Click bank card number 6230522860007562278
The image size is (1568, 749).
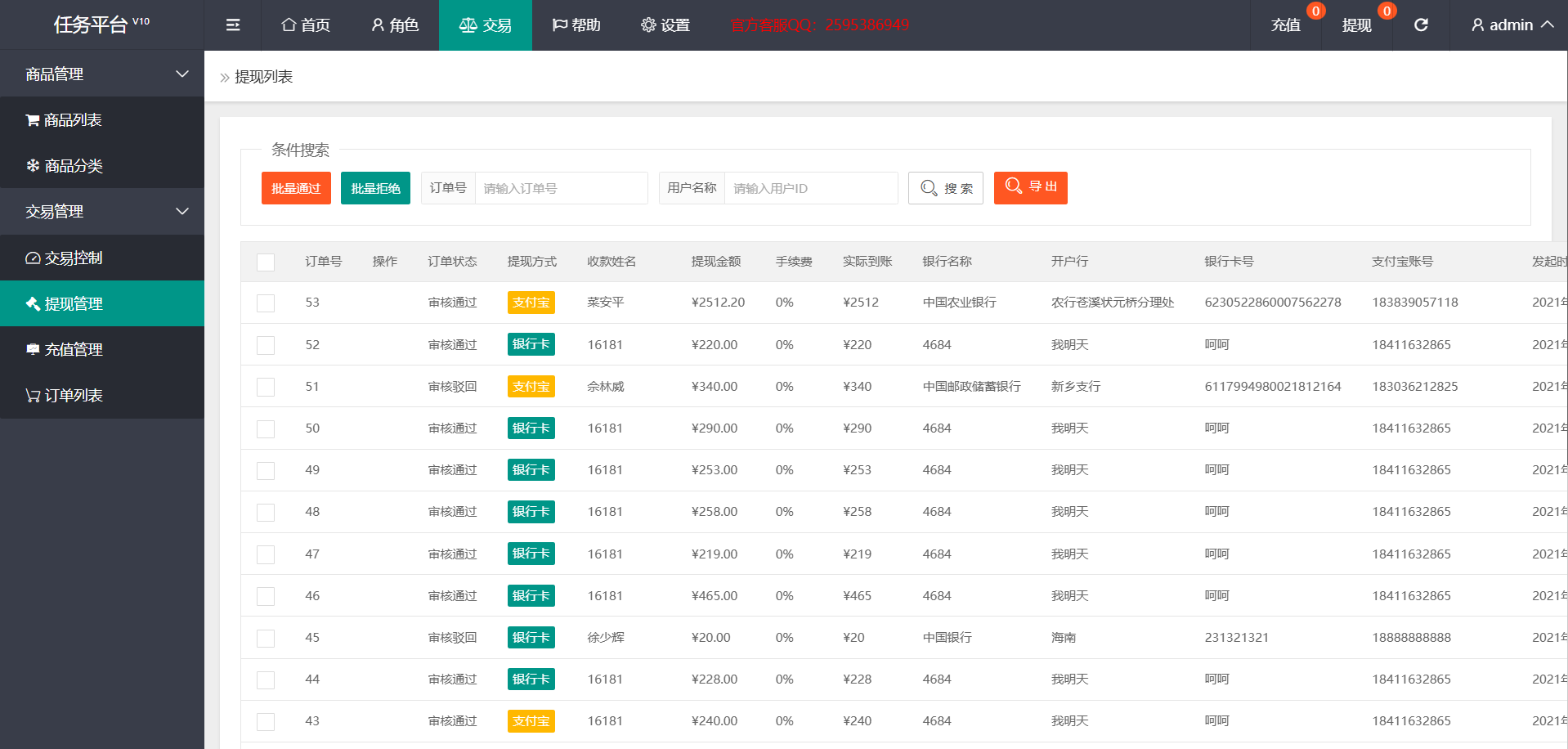(1273, 303)
